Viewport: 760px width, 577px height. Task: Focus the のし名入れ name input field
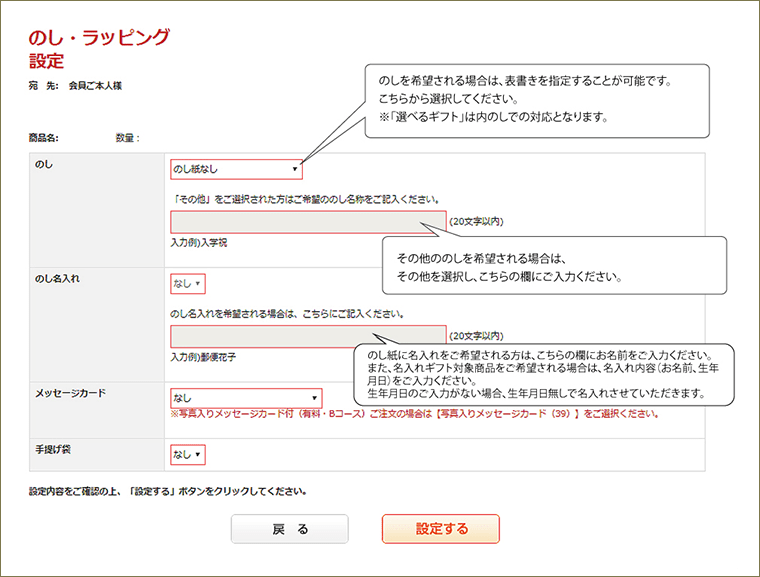point(307,336)
